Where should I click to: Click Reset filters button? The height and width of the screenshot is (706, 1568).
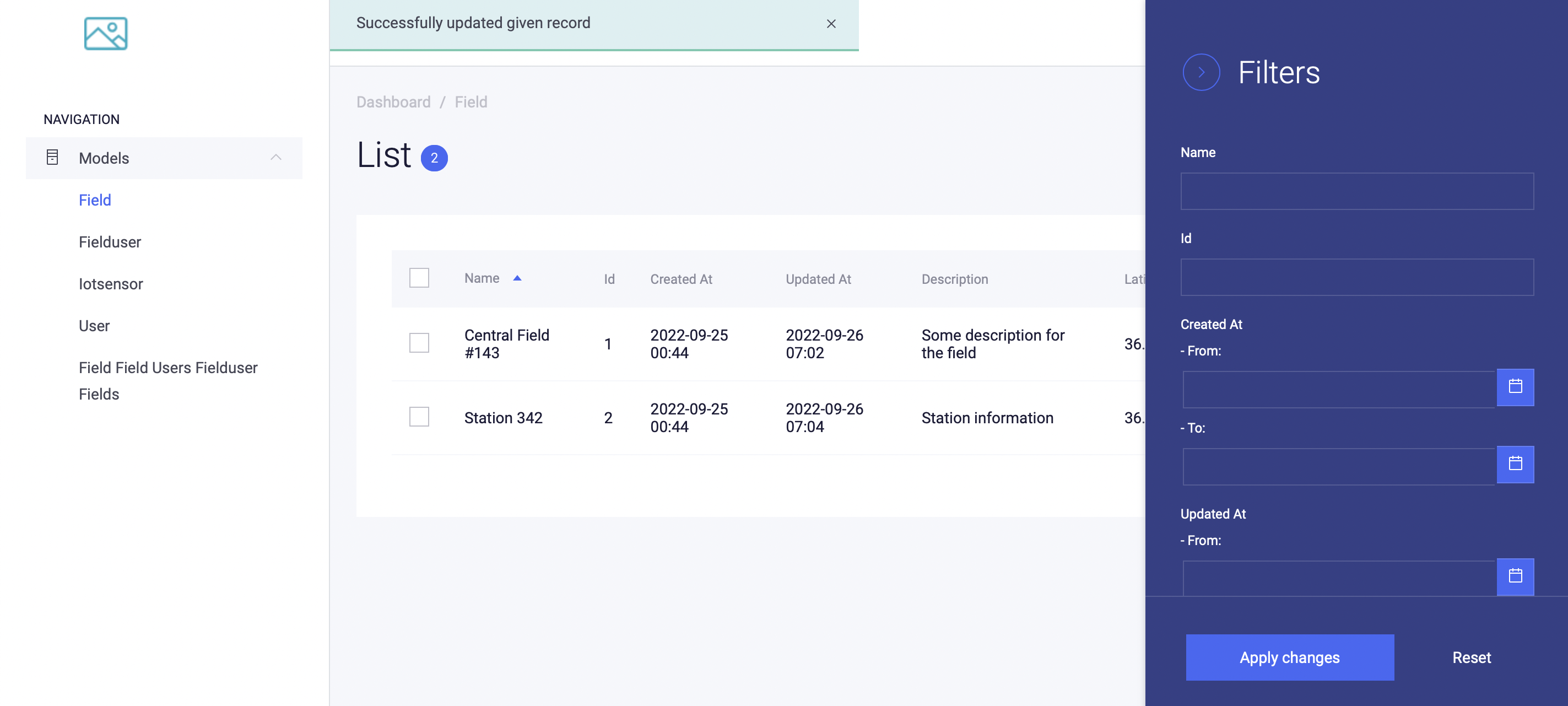coord(1470,658)
